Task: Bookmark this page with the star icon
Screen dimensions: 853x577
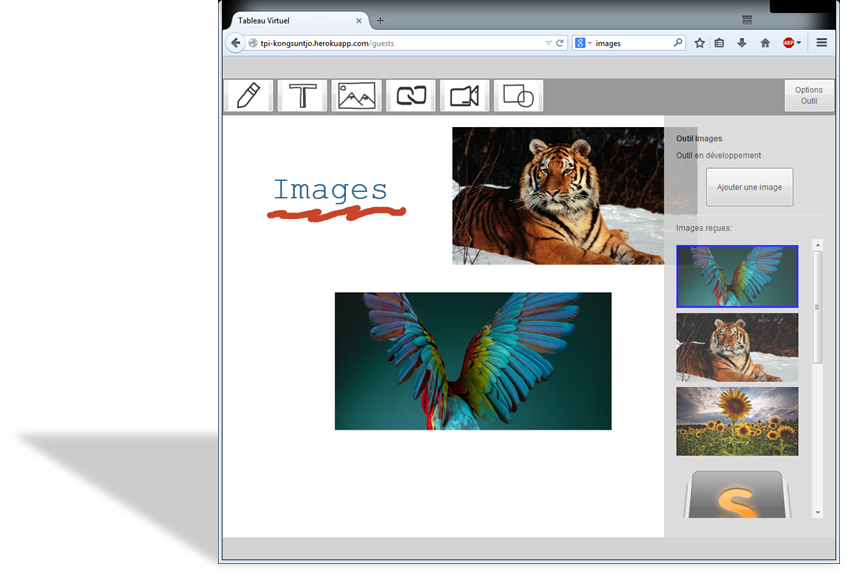Action: [x=700, y=43]
